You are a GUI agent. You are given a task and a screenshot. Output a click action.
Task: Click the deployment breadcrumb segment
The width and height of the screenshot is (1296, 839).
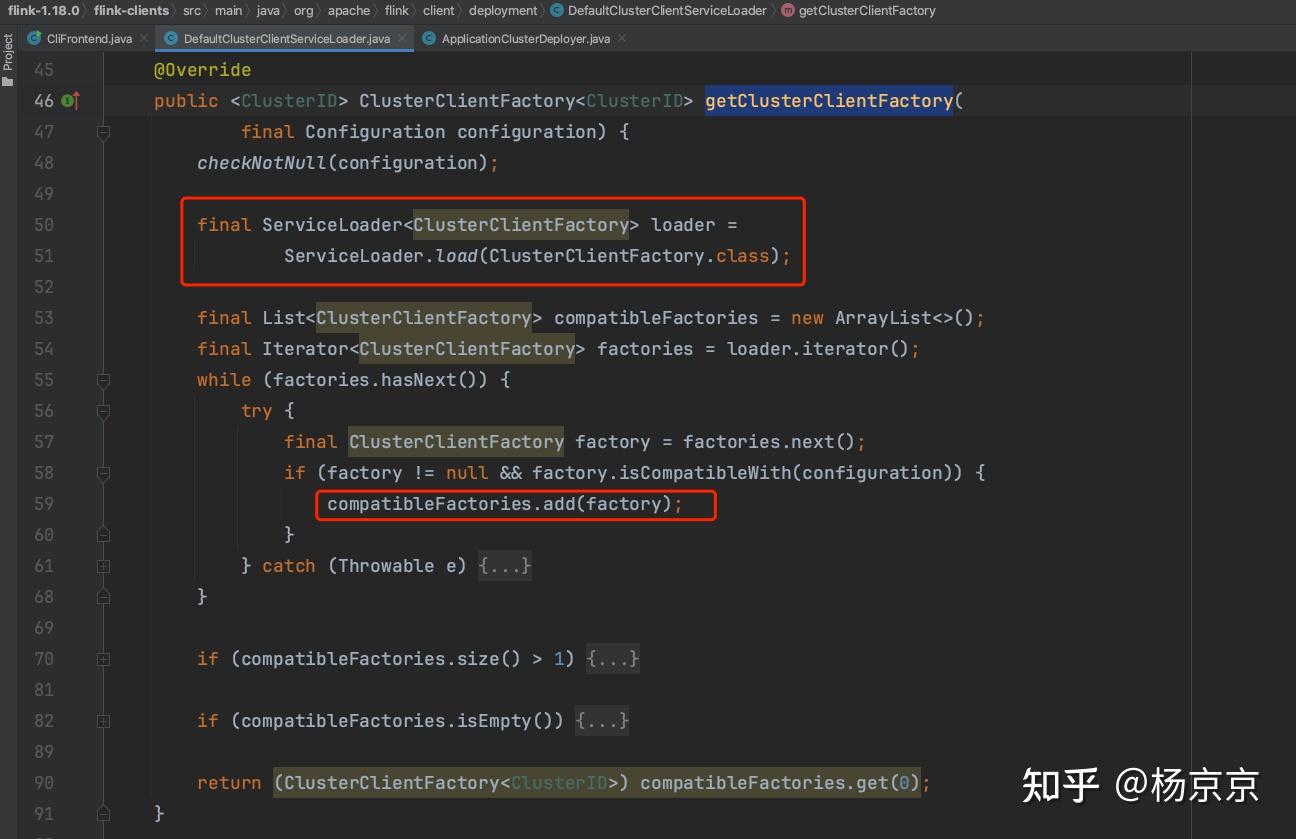503,11
